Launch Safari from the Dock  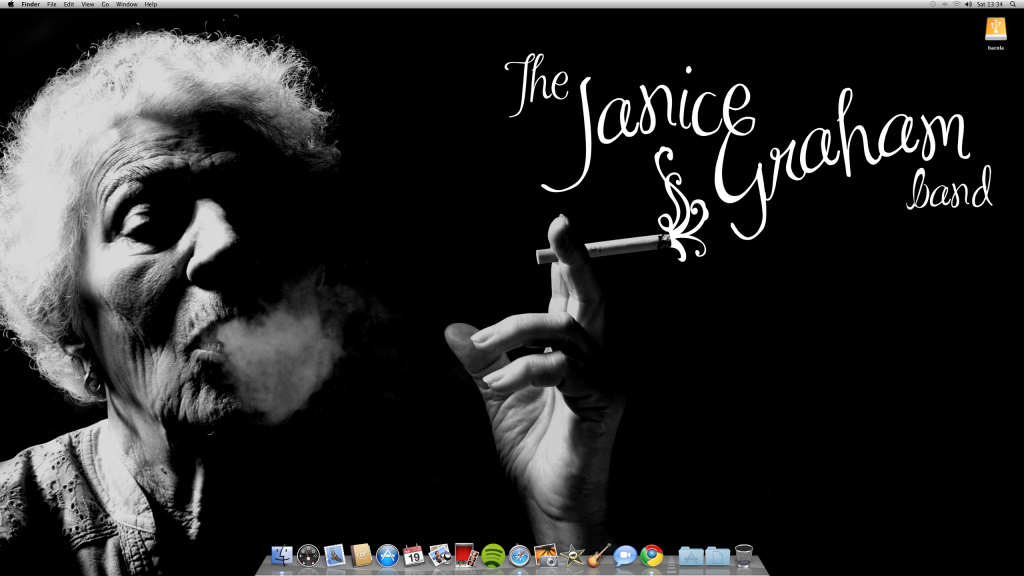tap(519, 558)
